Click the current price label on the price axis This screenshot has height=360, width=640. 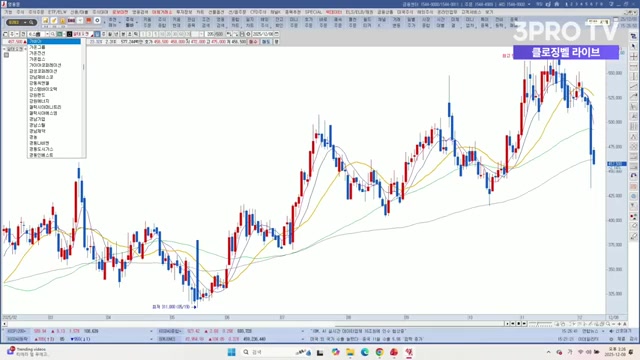click(x=616, y=164)
